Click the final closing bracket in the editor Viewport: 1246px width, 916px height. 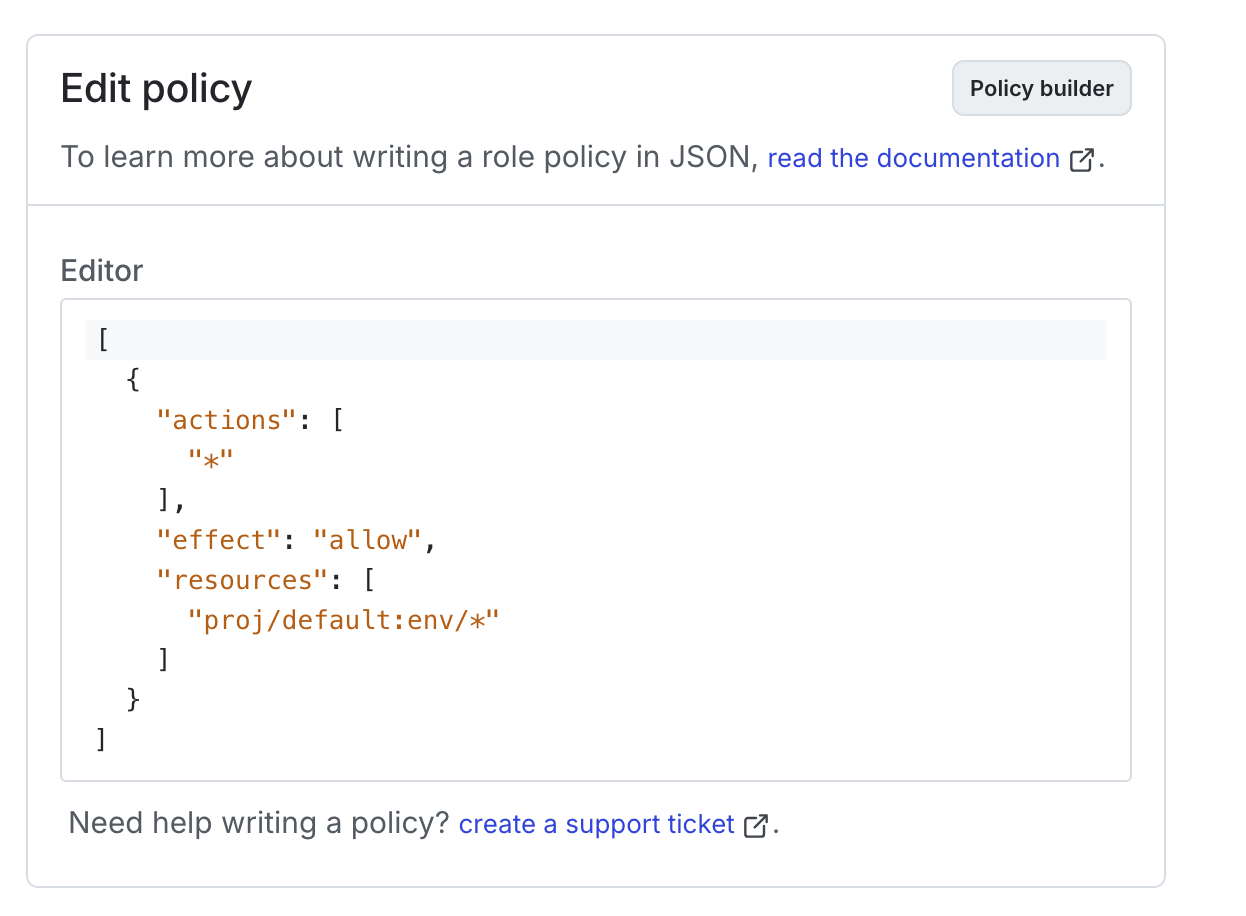pos(101,739)
